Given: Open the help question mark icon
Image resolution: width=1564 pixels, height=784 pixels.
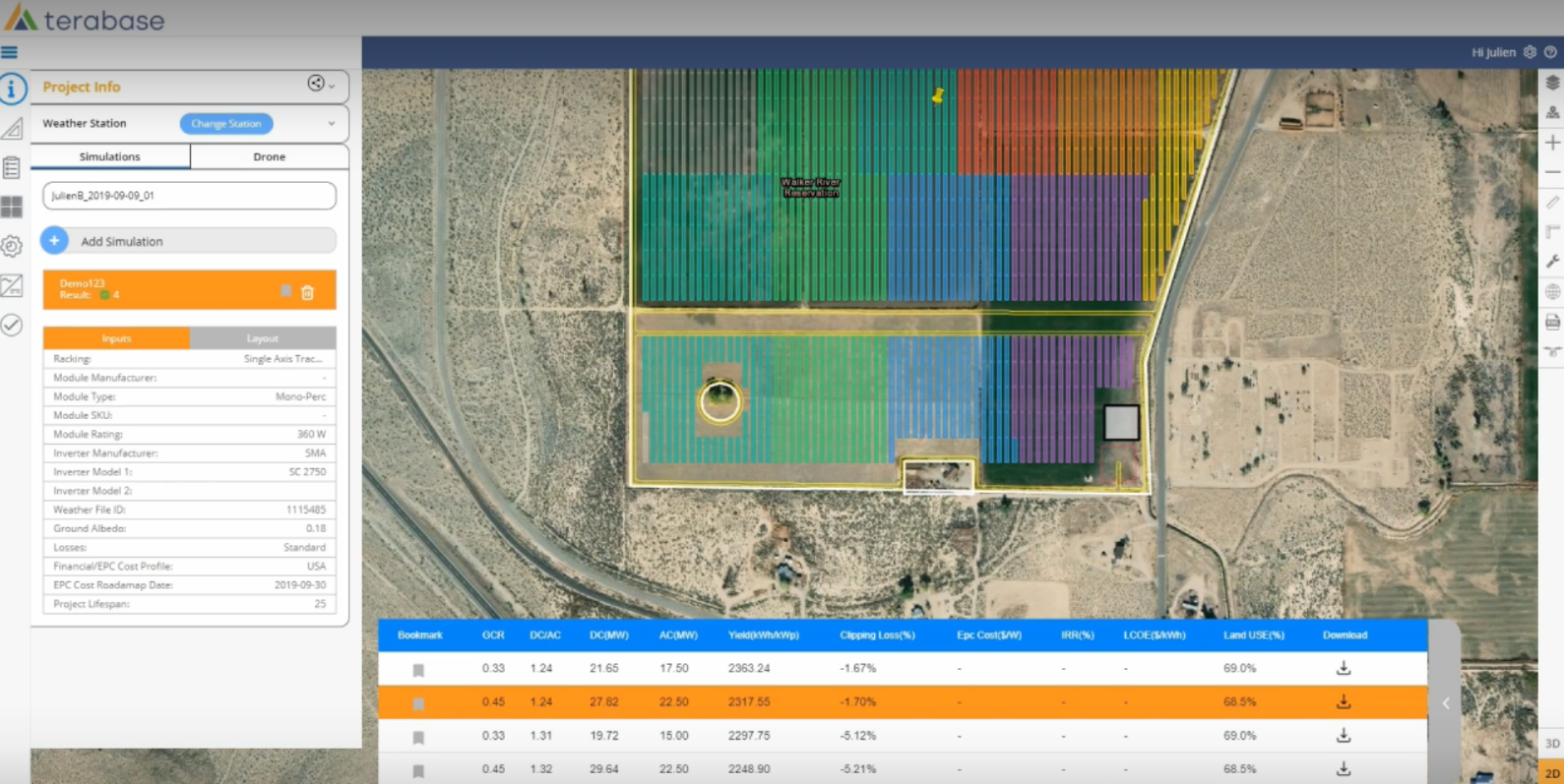Looking at the screenshot, I should click(x=1550, y=52).
